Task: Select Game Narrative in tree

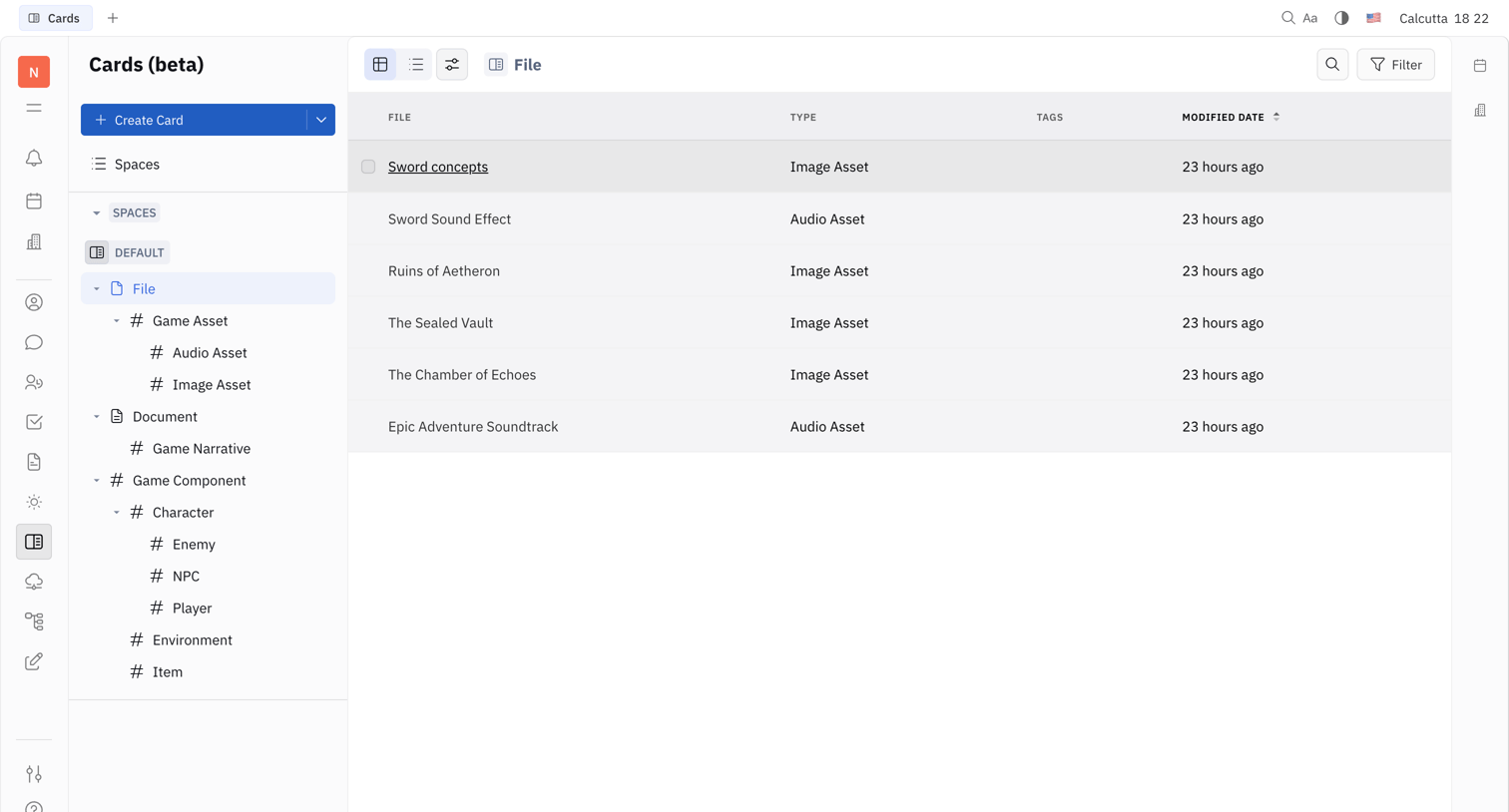Action: (201, 448)
